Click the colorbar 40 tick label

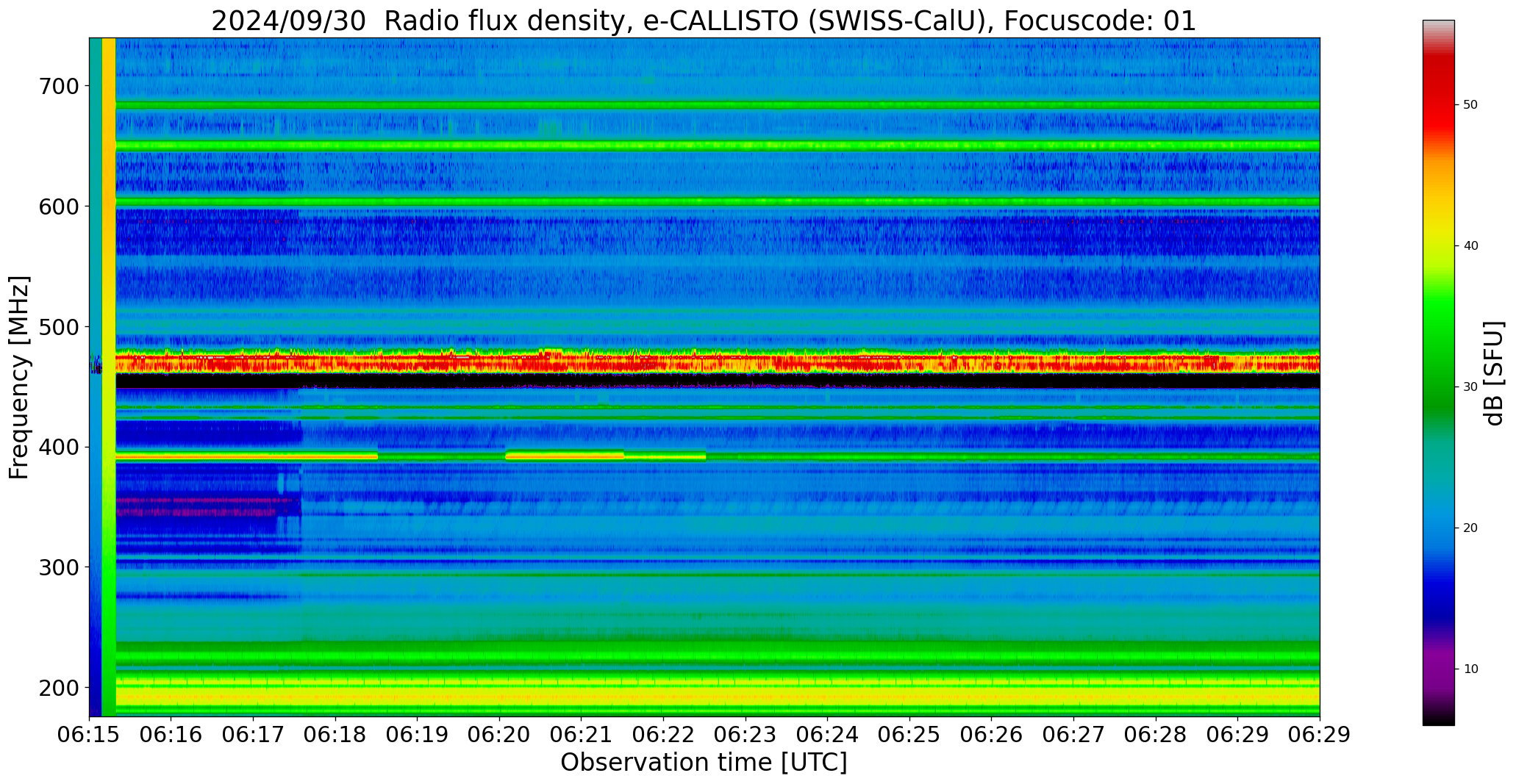pos(1470,246)
